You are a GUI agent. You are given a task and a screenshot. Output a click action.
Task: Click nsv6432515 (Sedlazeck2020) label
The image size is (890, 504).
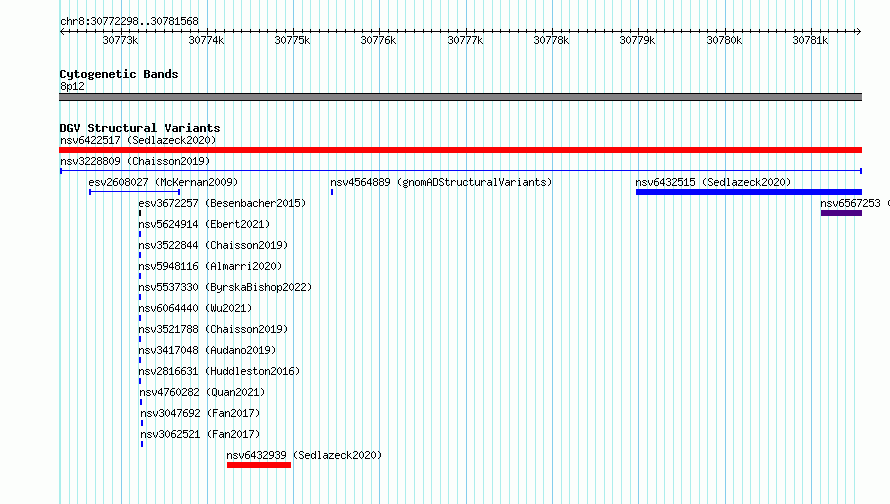(713, 182)
